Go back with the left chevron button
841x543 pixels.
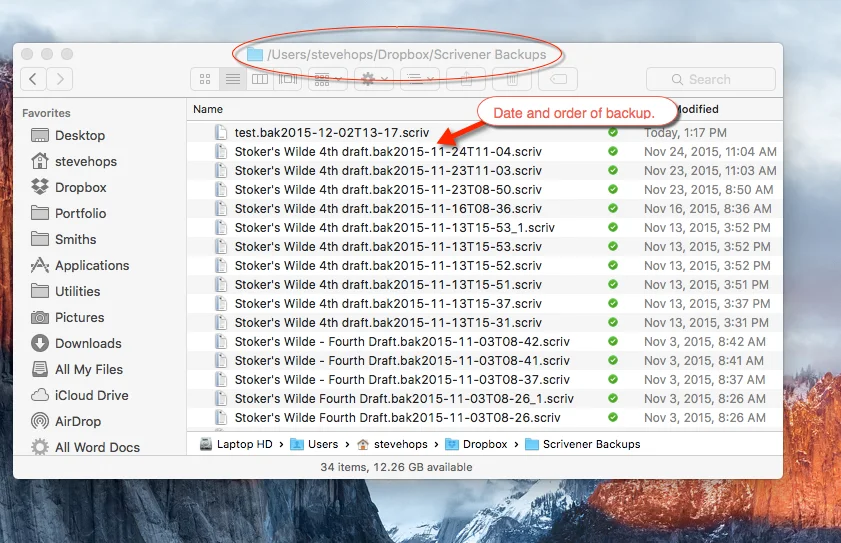(x=33, y=79)
